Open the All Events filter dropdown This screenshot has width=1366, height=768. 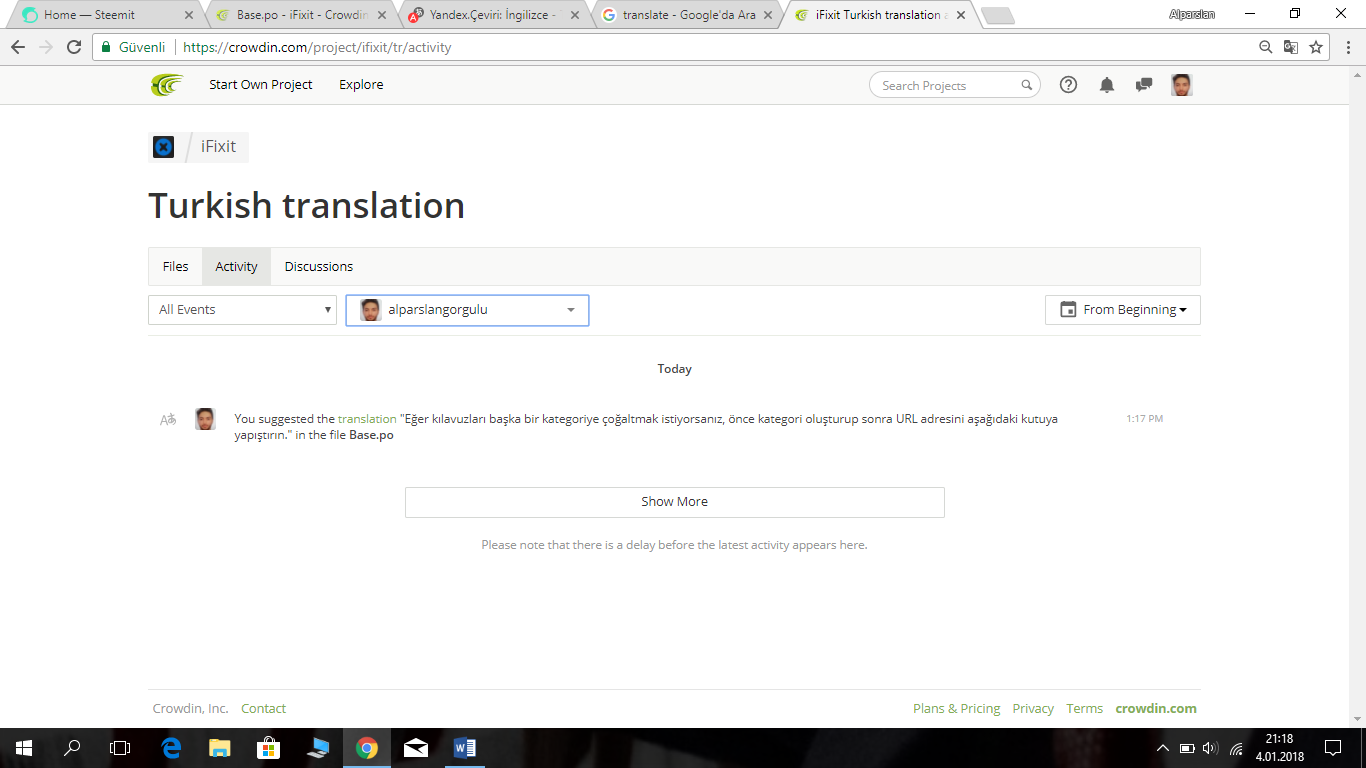243,310
